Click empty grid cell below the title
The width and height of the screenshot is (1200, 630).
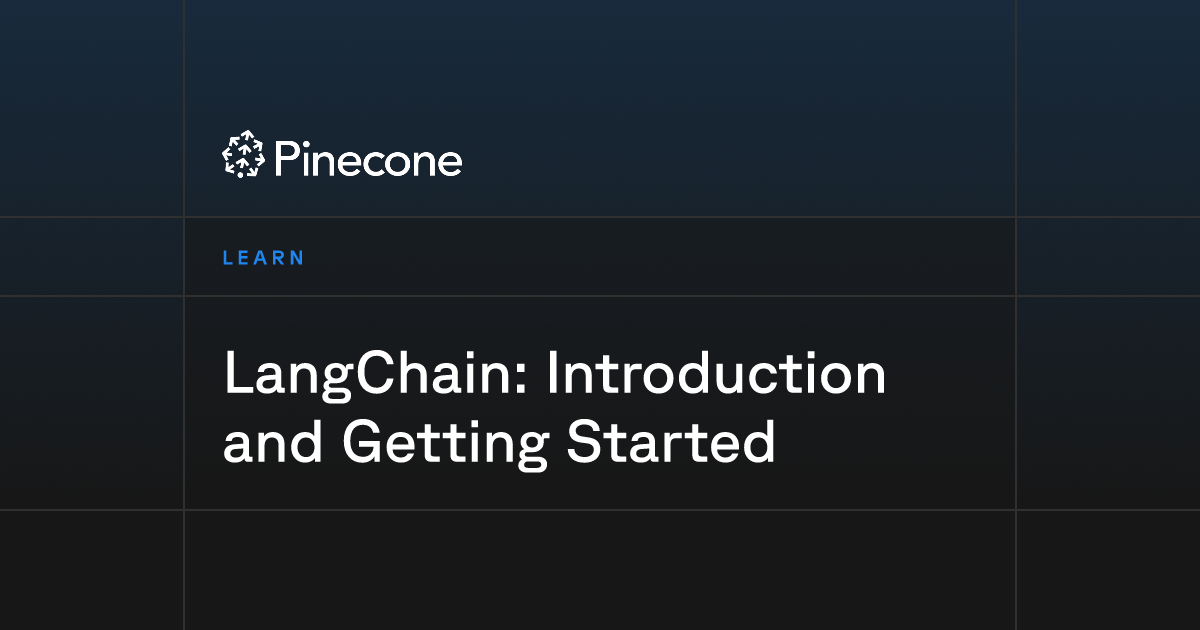(x=600, y=570)
